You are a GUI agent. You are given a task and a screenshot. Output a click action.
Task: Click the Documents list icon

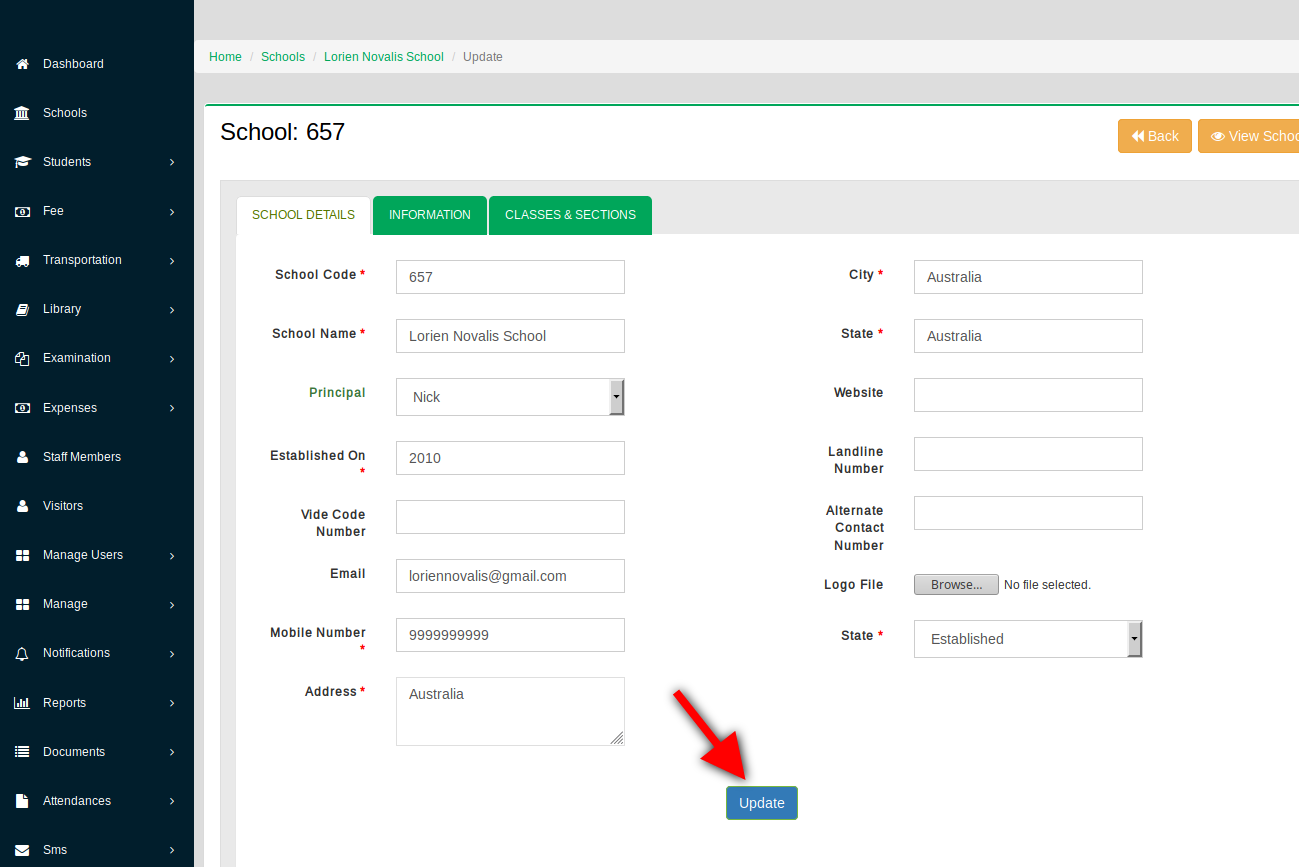click(x=22, y=752)
